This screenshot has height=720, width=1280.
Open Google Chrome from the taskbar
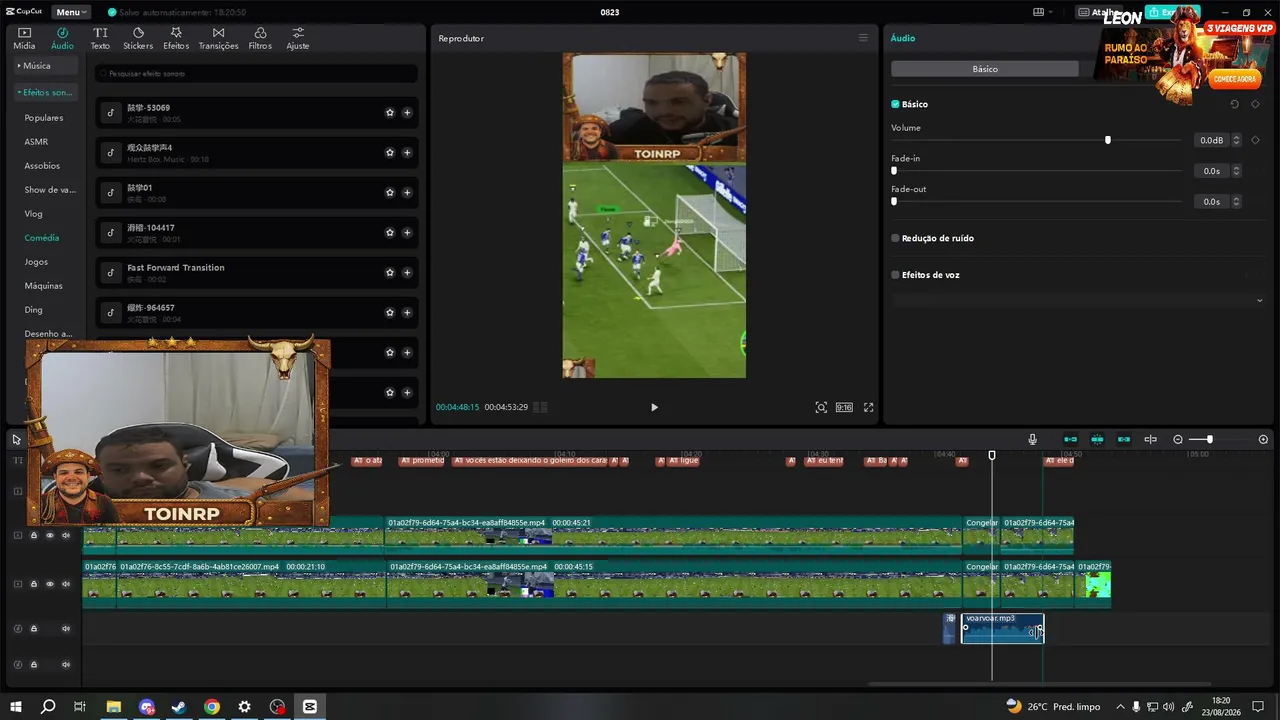click(x=212, y=706)
